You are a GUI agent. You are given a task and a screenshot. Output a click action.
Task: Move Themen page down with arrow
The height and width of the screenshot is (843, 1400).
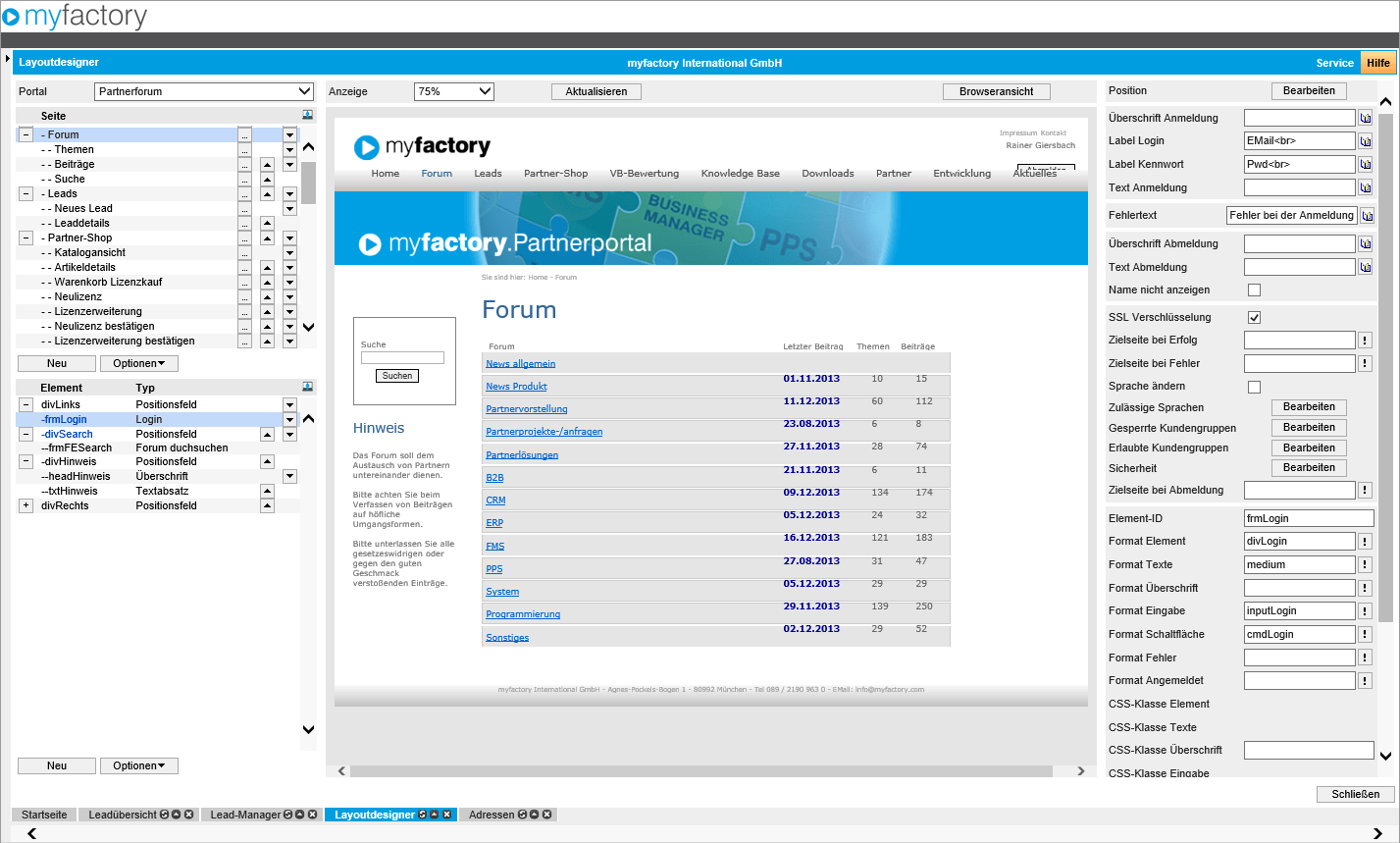click(x=289, y=150)
